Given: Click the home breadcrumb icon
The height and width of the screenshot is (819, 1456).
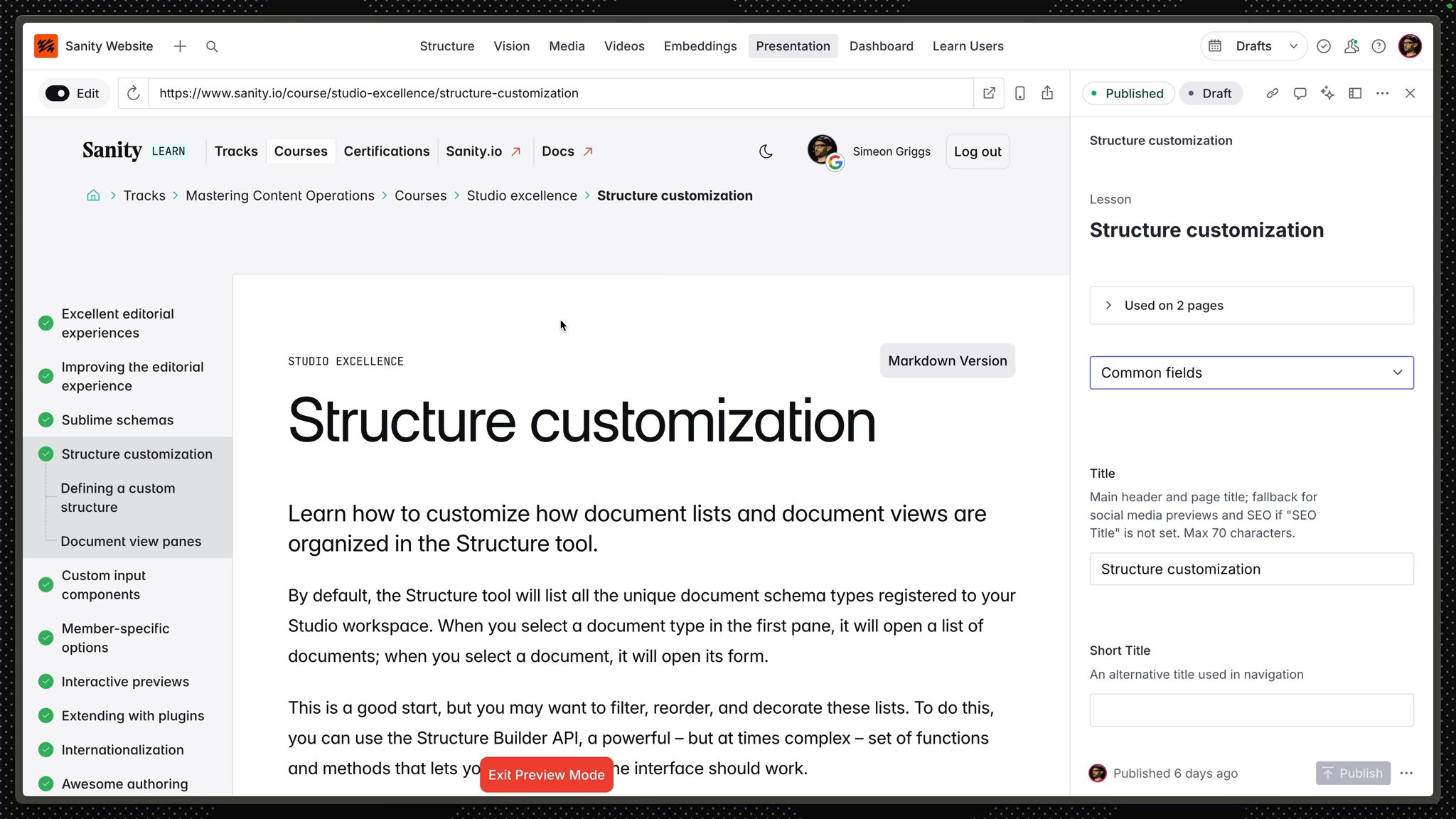Looking at the screenshot, I should click(93, 196).
